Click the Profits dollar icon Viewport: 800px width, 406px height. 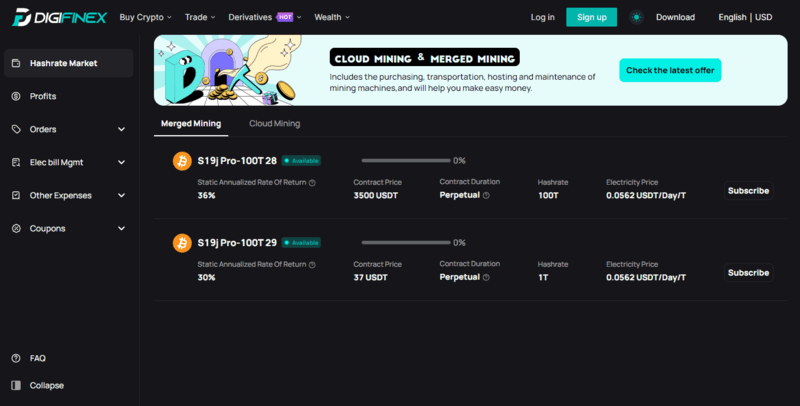click(16, 96)
